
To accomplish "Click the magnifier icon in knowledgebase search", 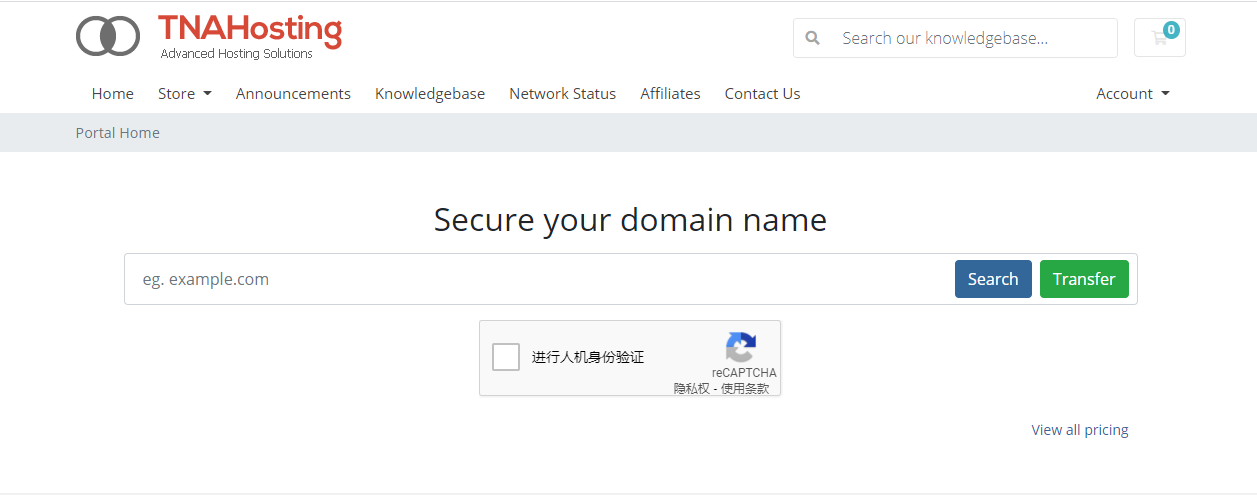I will (x=813, y=38).
